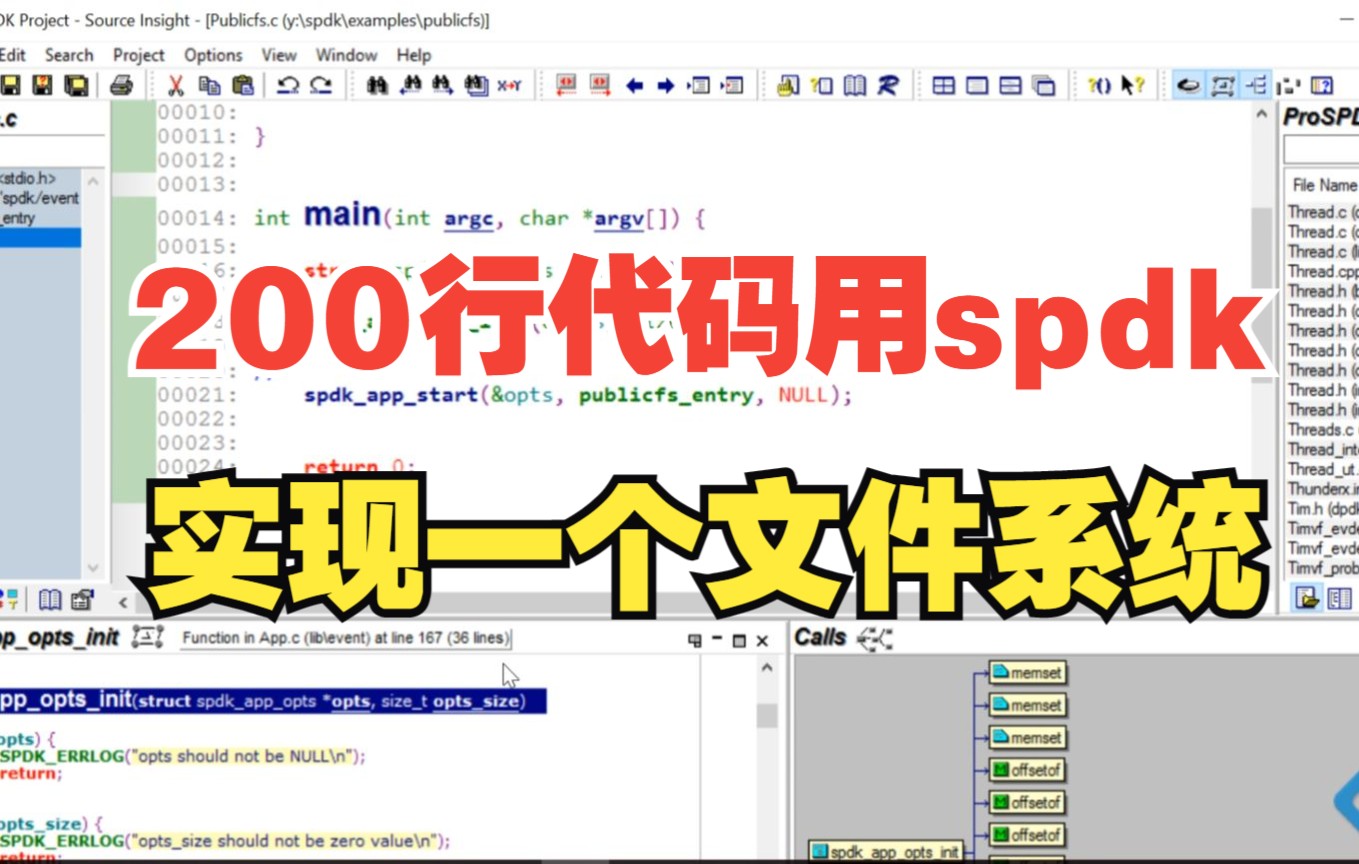
Task: Select Timvf_prob entry in the file list
Action: 1322,568
